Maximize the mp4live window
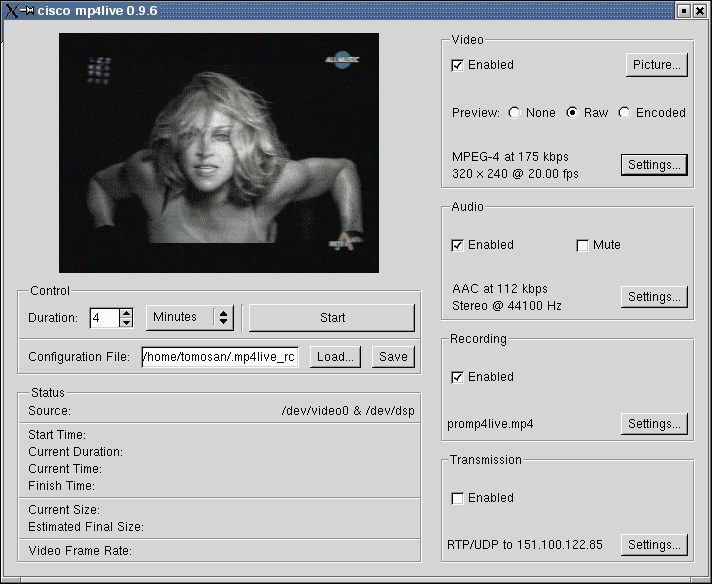712x584 pixels. pos(684,9)
